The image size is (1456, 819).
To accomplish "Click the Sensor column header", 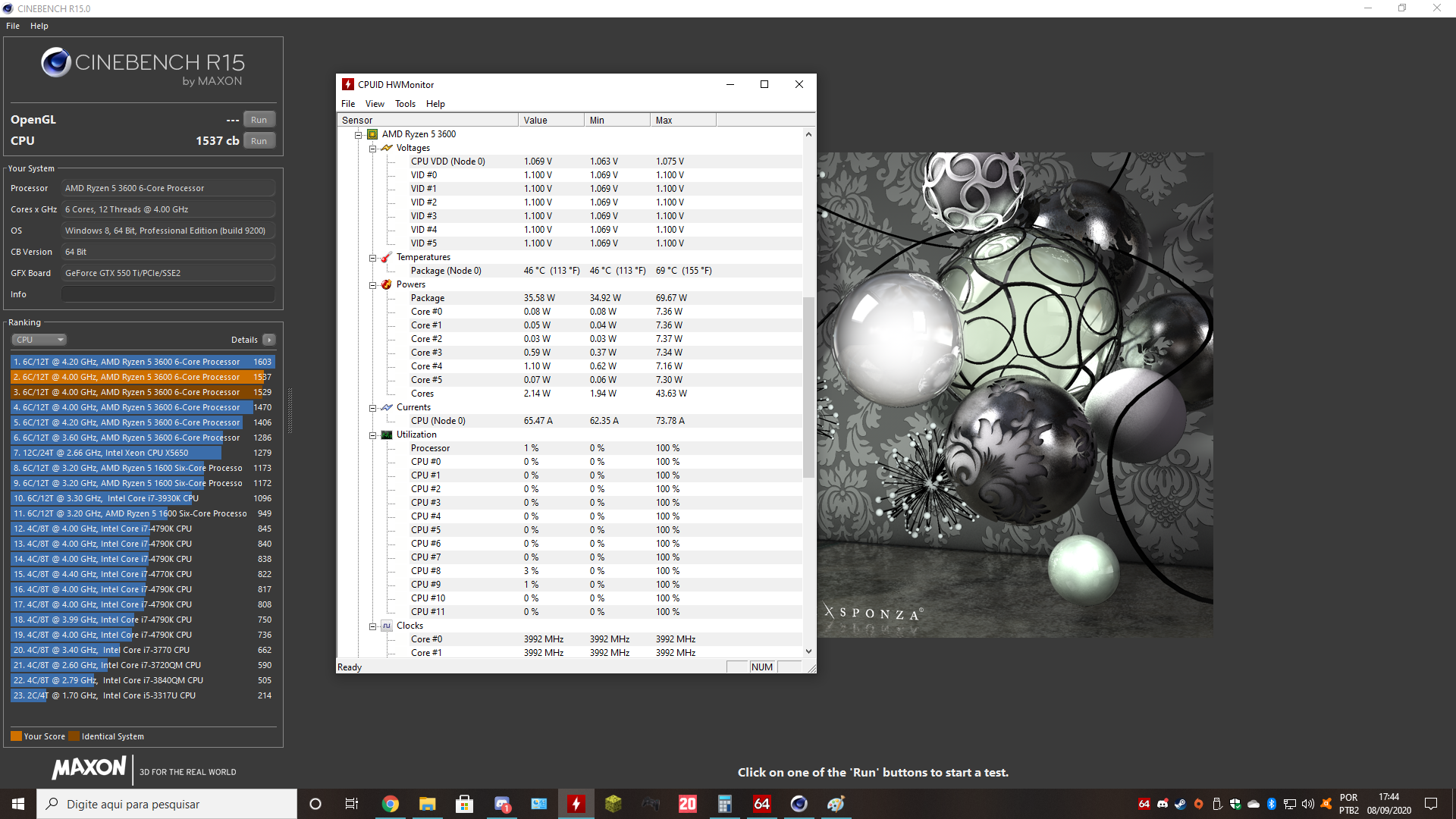I will pos(428,120).
